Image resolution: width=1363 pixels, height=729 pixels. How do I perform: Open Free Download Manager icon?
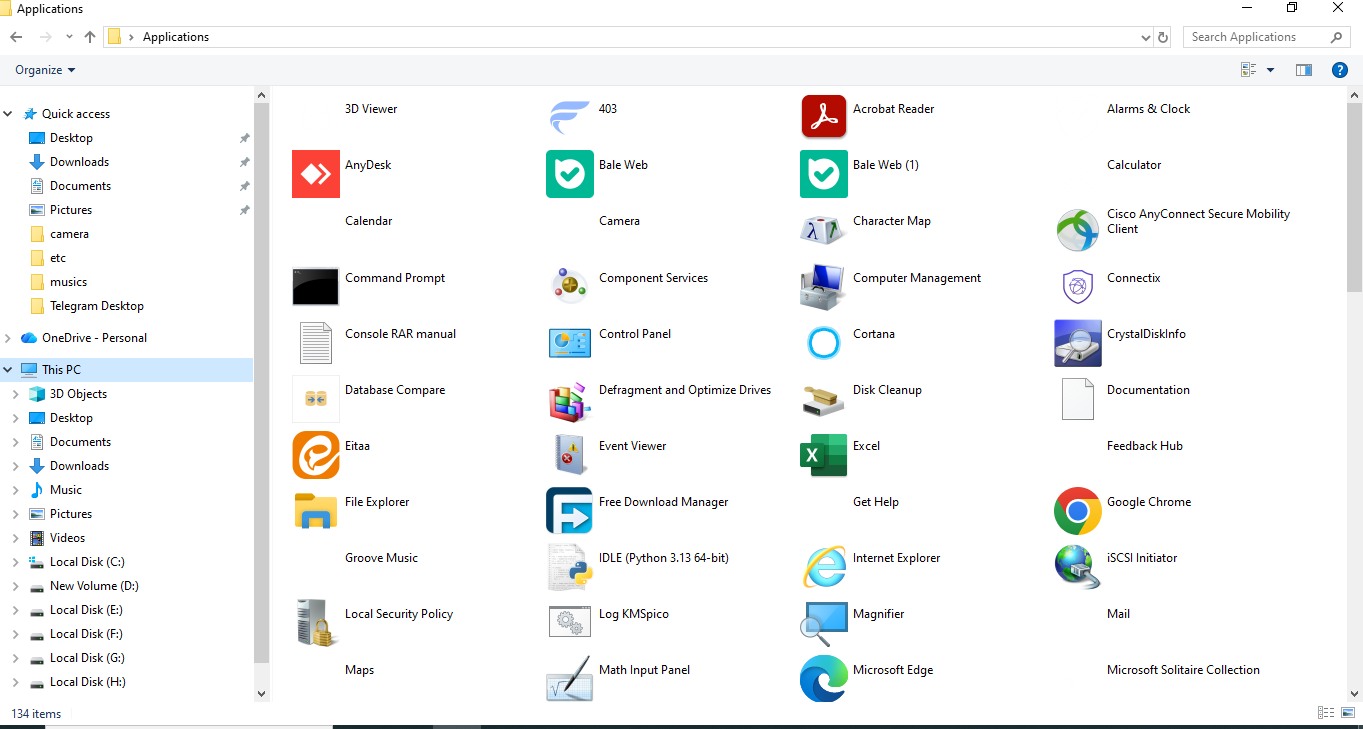click(x=570, y=511)
